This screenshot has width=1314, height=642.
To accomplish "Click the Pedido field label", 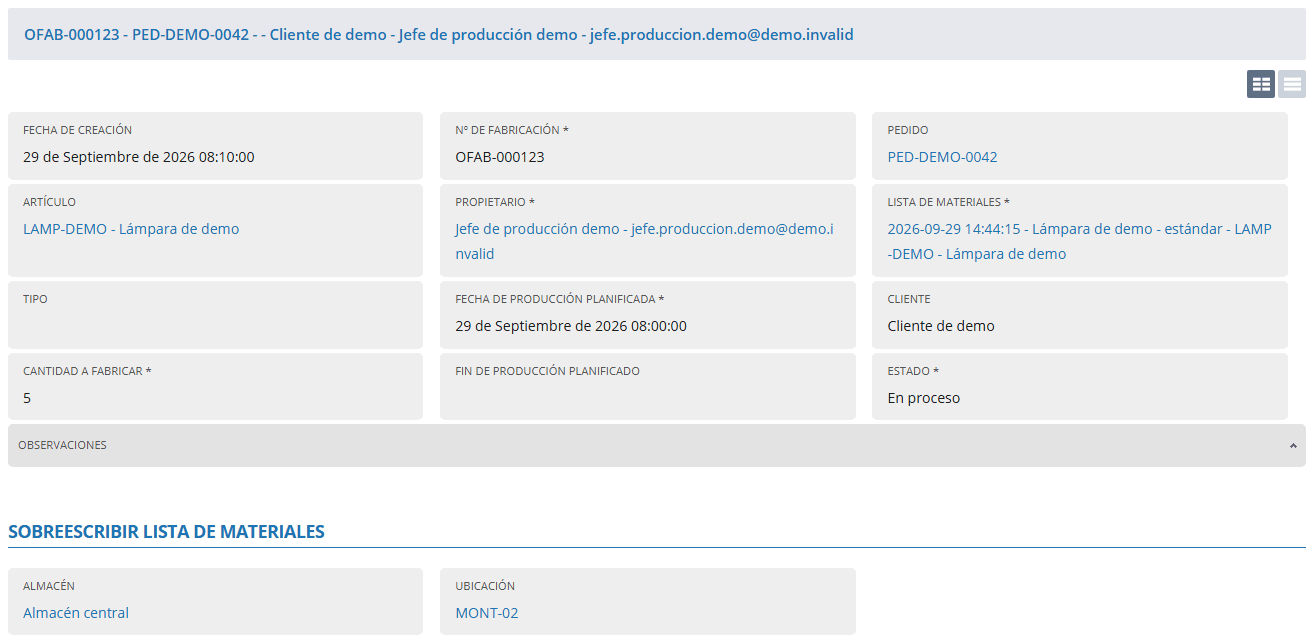I will tap(908, 130).
